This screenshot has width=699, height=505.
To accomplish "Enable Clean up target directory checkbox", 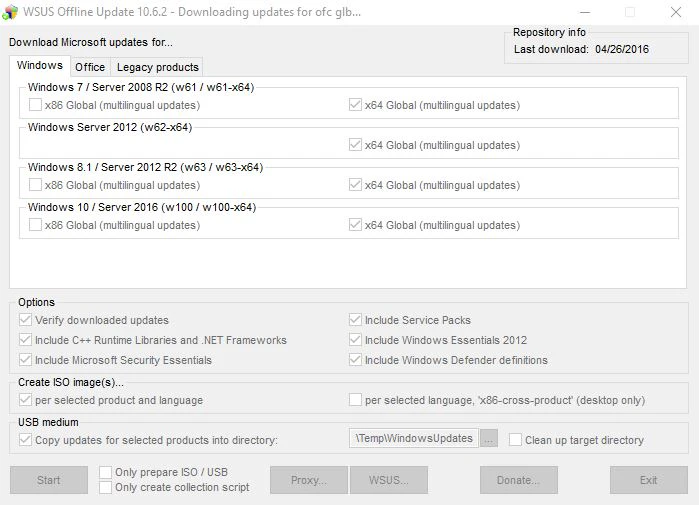I will click(516, 440).
